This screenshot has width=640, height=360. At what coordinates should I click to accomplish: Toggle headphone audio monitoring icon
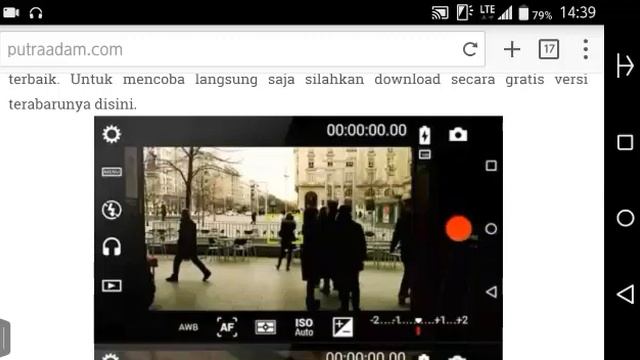click(111, 247)
